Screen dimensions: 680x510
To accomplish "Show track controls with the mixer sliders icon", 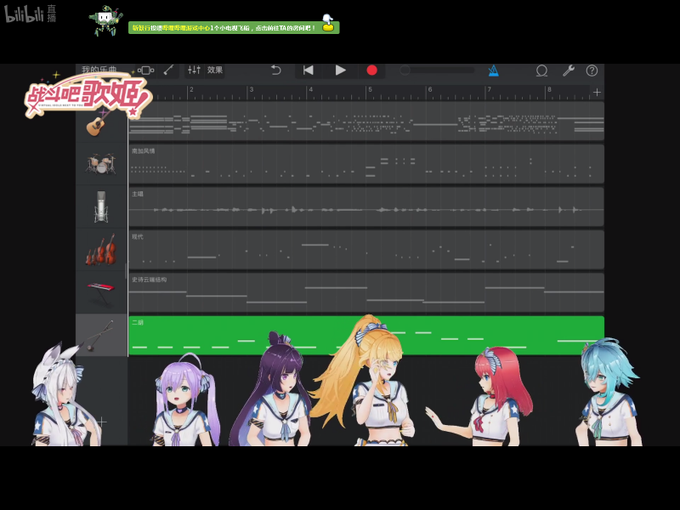I will click(x=194, y=70).
